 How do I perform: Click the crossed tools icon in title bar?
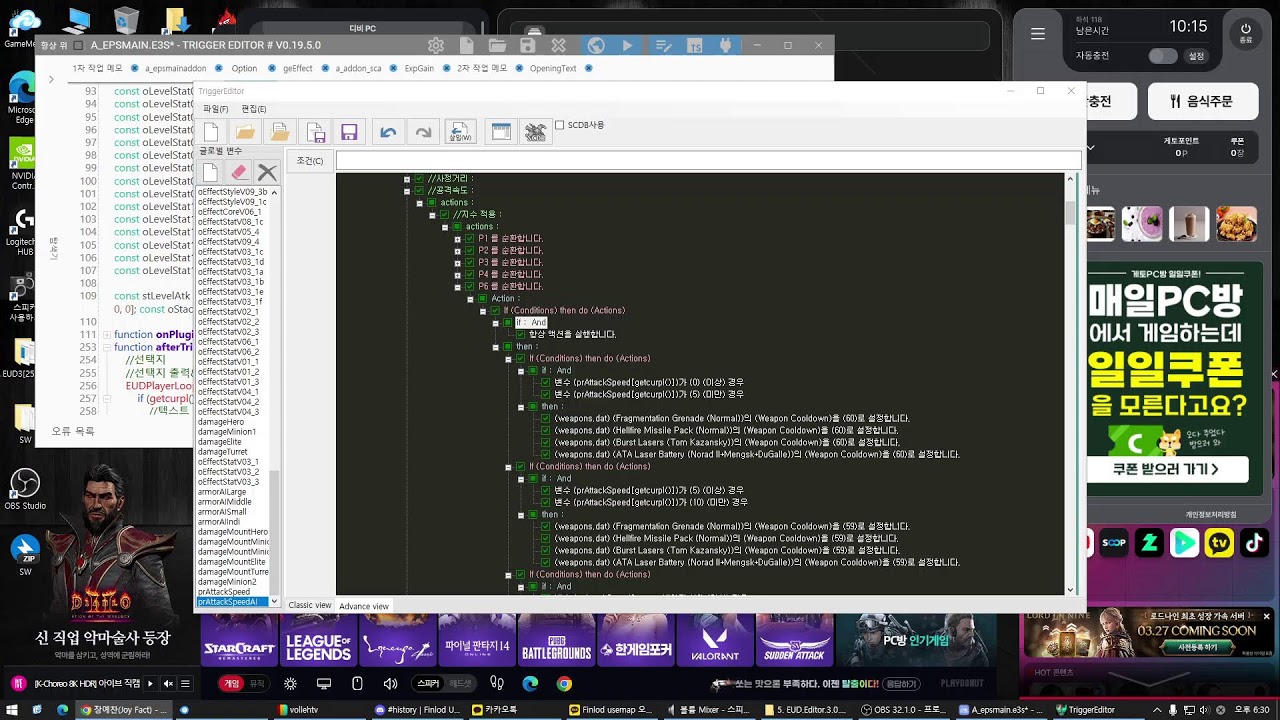point(559,45)
